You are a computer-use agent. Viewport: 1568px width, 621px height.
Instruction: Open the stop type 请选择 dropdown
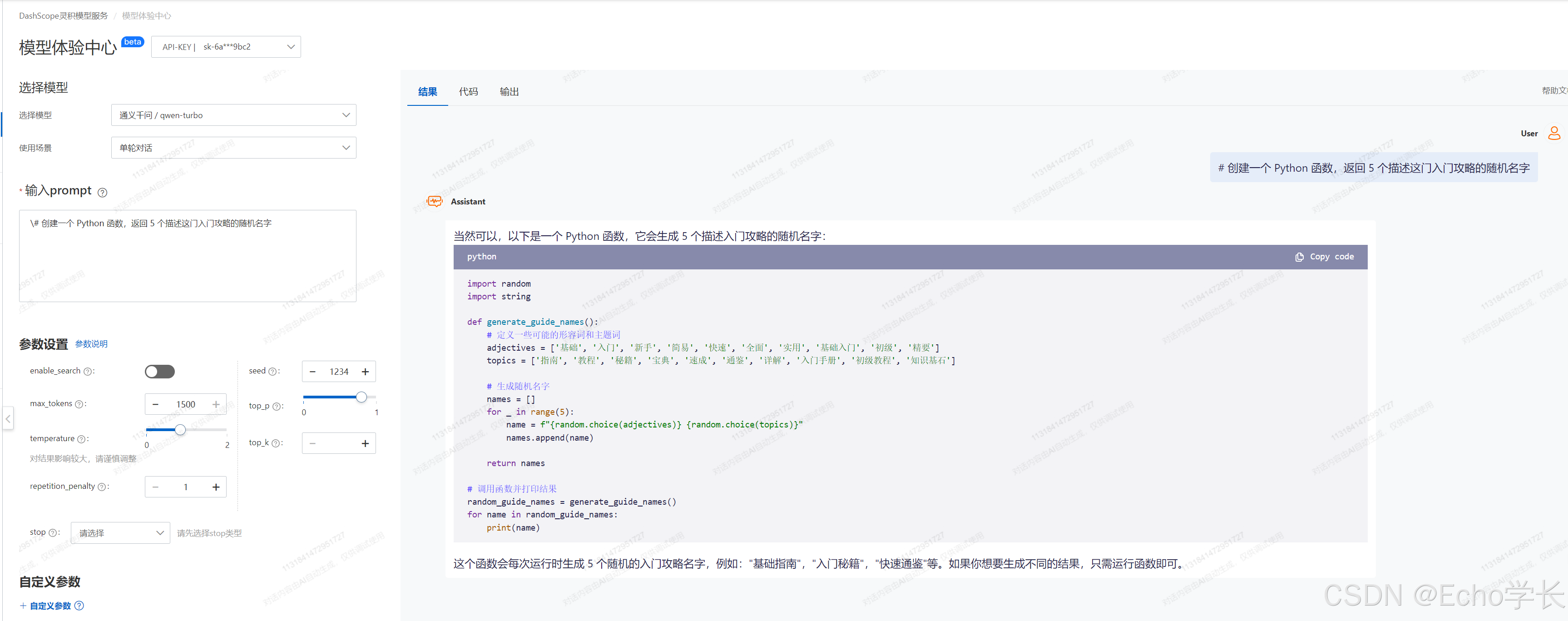click(120, 533)
